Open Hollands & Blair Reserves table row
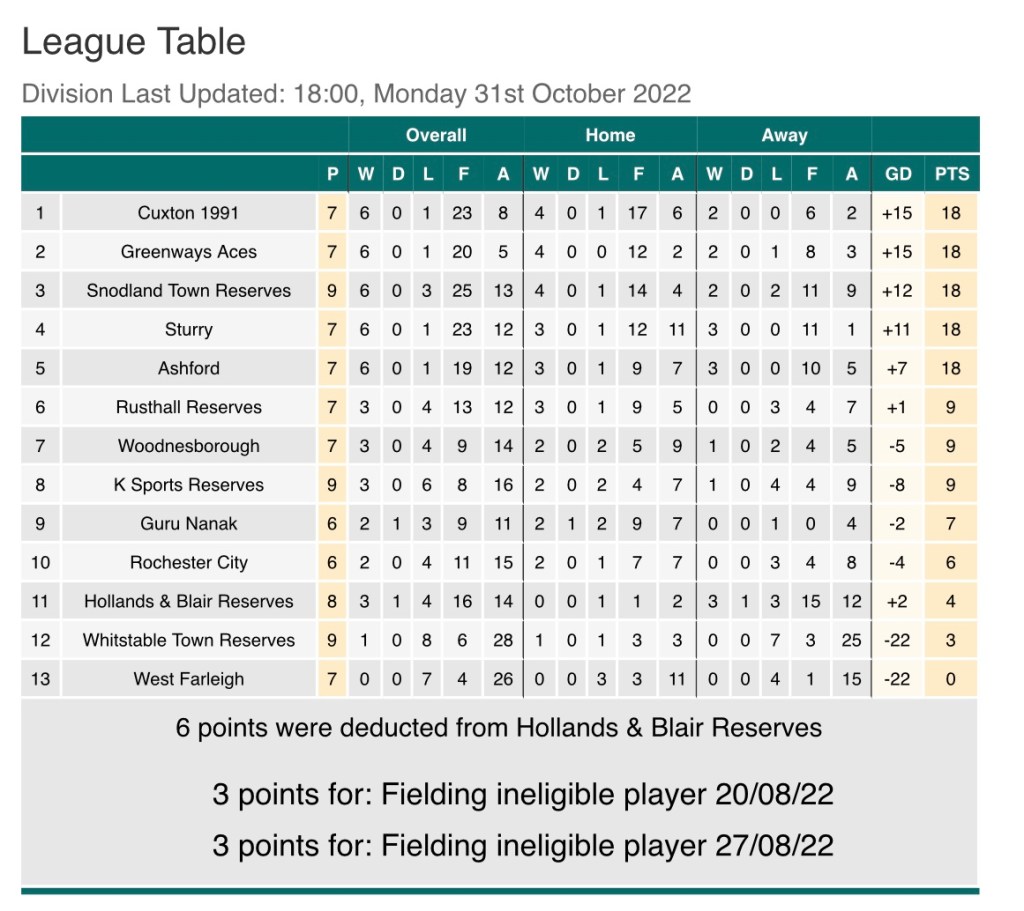Image resolution: width=1024 pixels, height=911 pixels. pos(188,602)
